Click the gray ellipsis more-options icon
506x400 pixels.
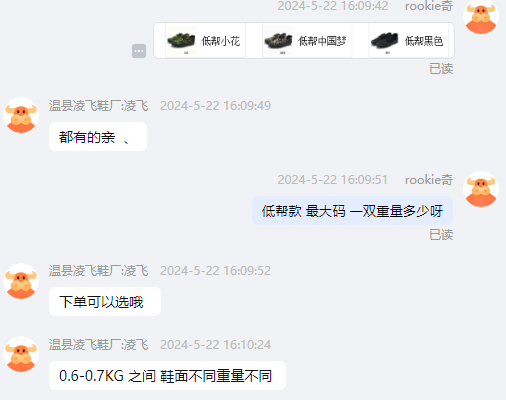coord(139,51)
